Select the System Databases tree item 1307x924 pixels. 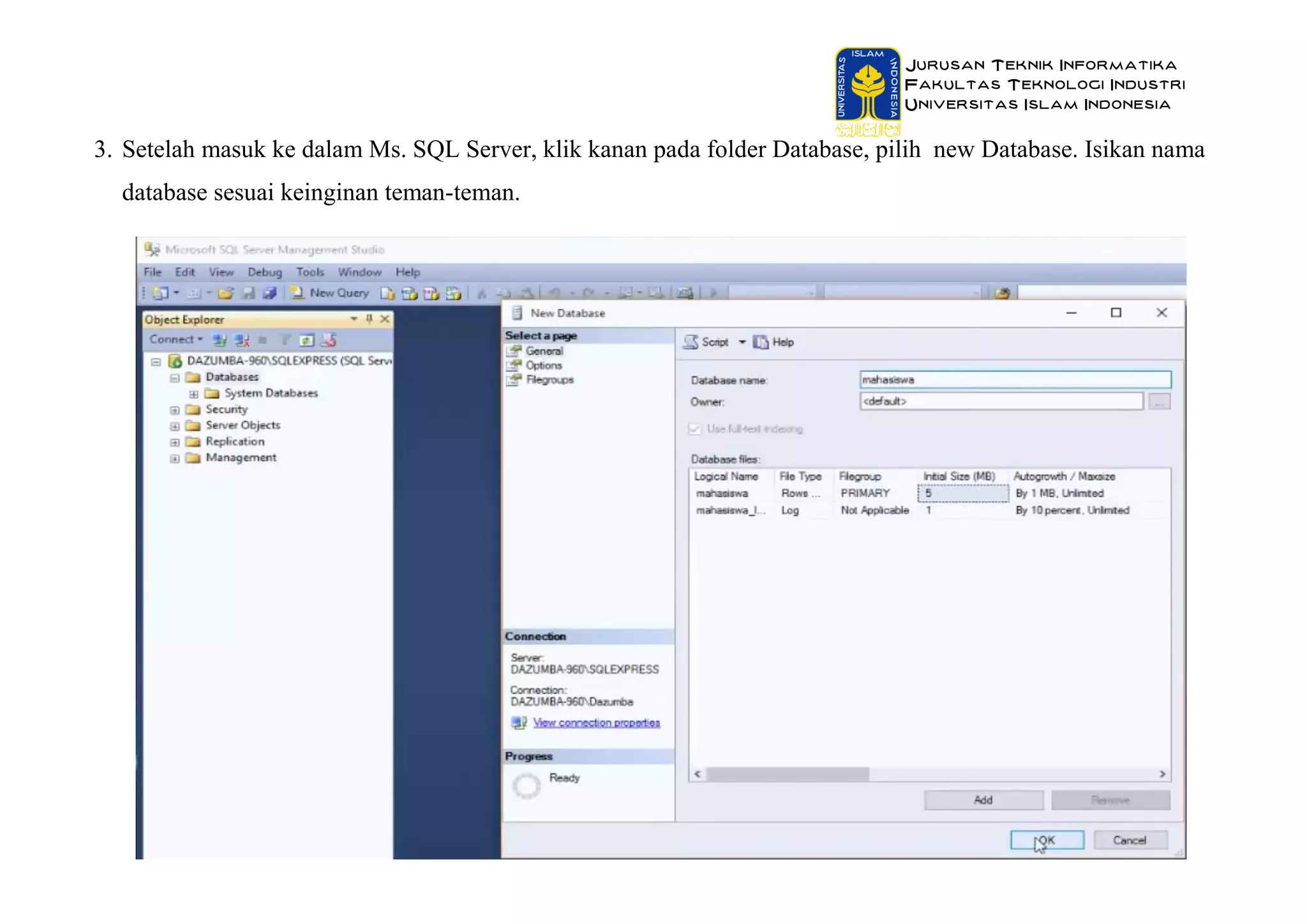271,393
